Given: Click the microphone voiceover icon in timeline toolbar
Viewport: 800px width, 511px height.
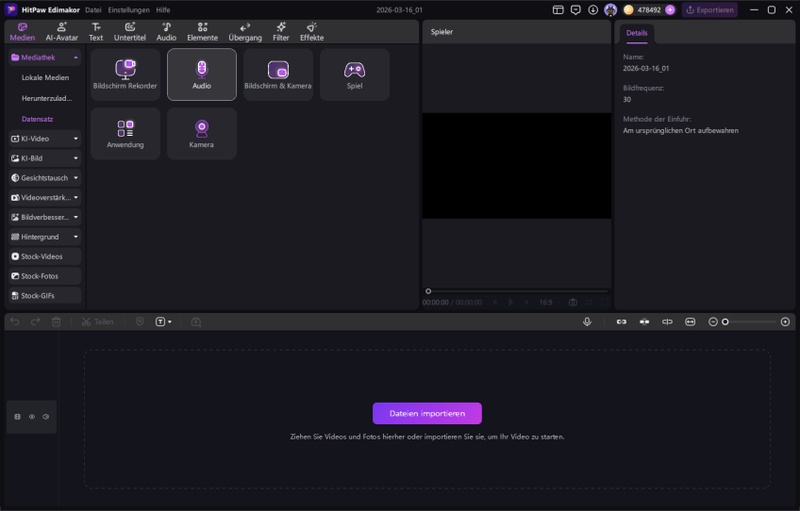Looking at the screenshot, I should click(587, 322).
